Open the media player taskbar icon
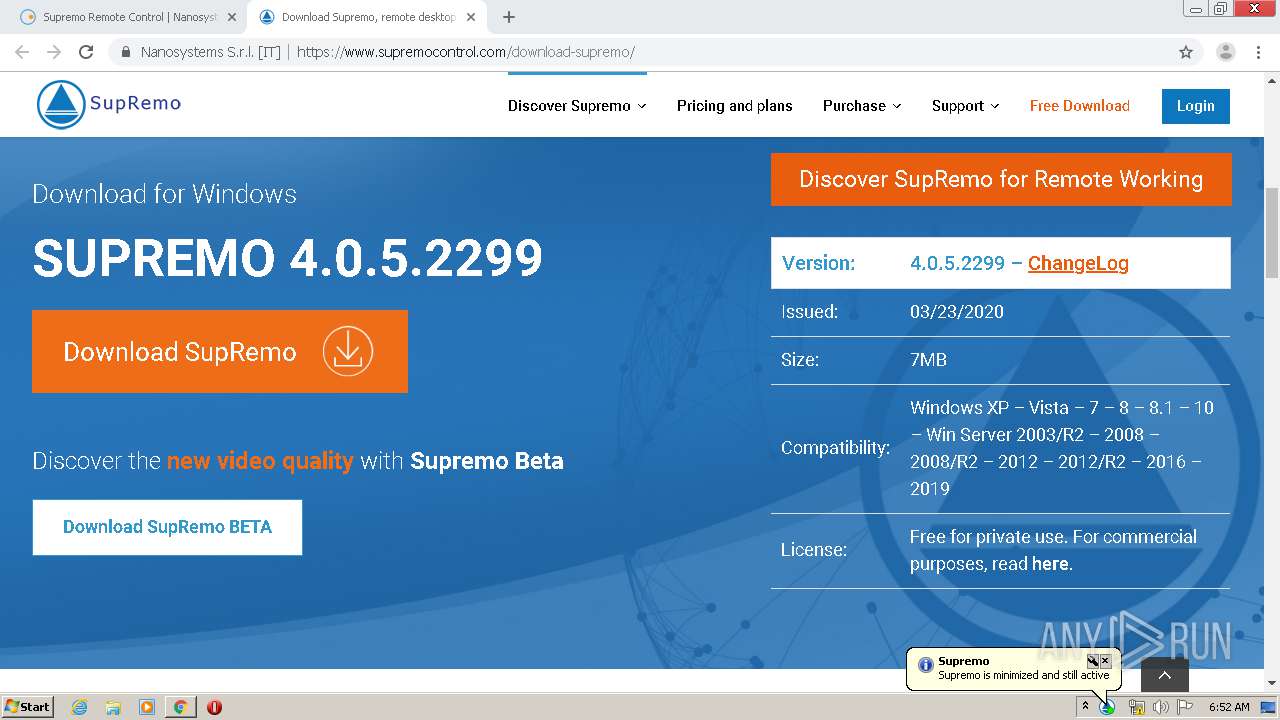 (x=147, y=707)
